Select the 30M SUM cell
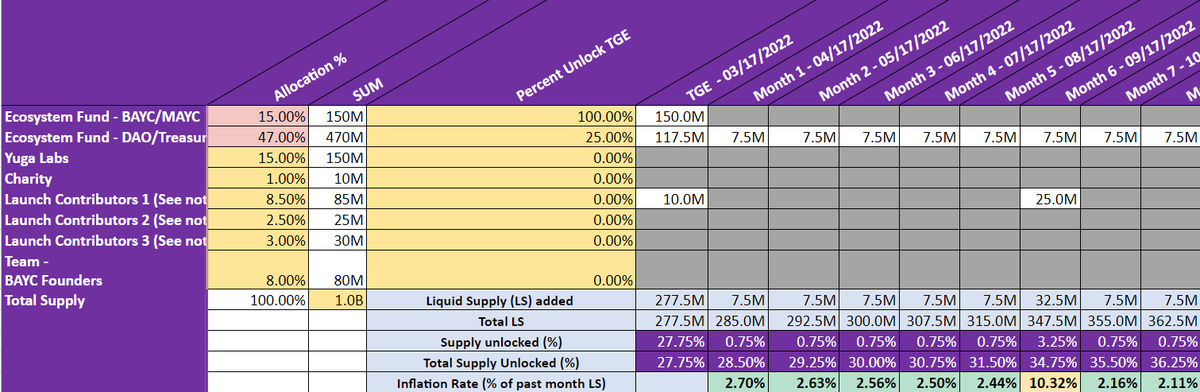Viewport: 1200px width, 392px height. (x=338, y=240)
